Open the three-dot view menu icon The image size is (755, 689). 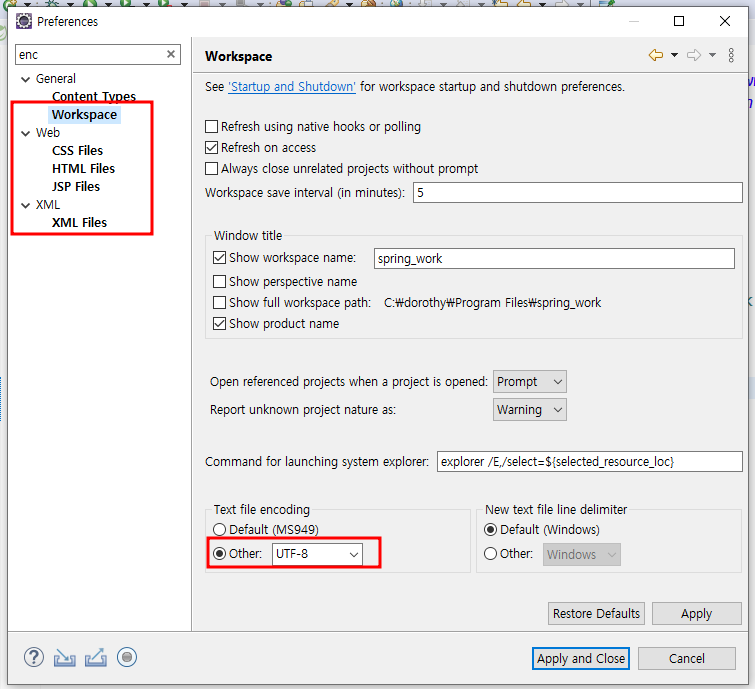coord(731,55)
